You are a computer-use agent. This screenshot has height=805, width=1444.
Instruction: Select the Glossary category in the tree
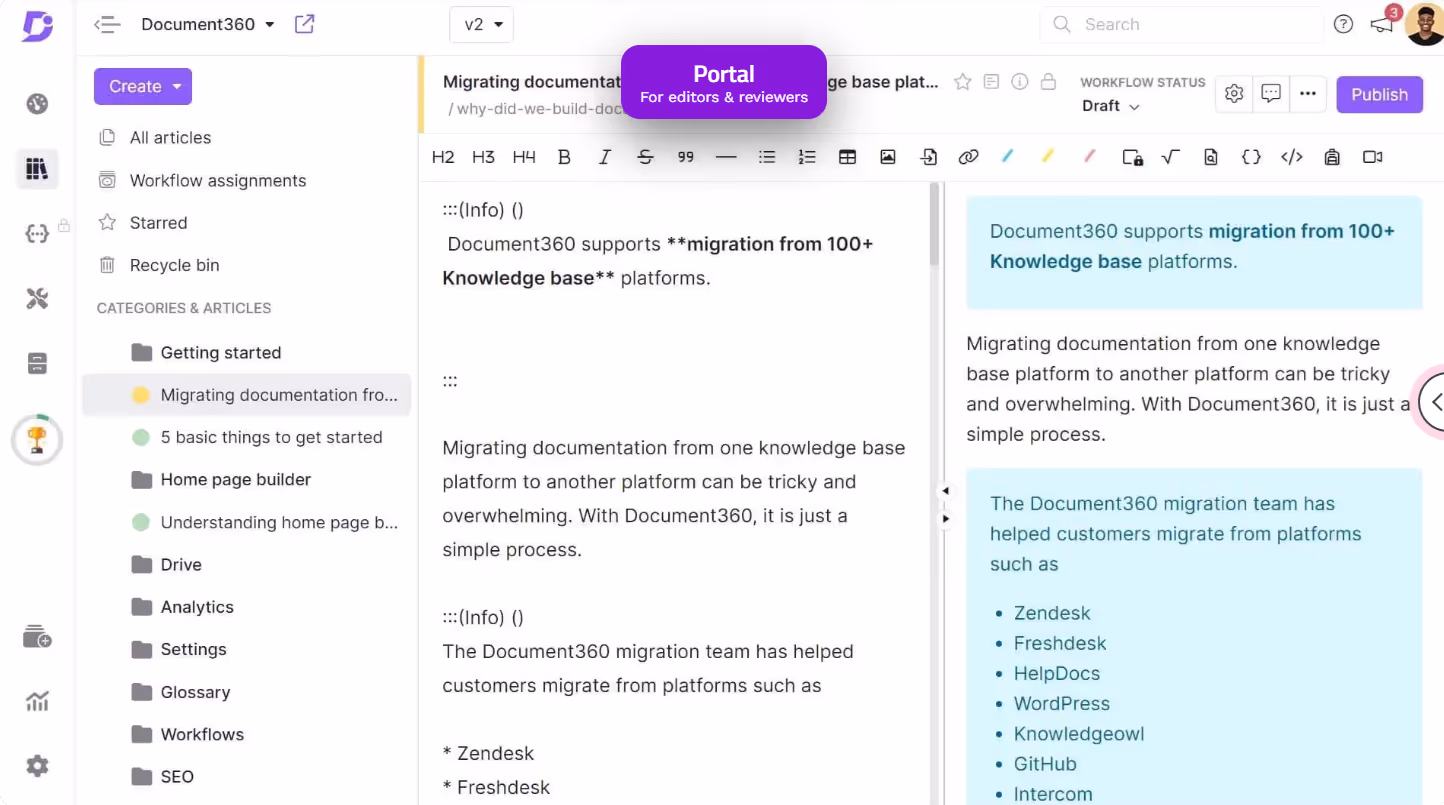195,692
